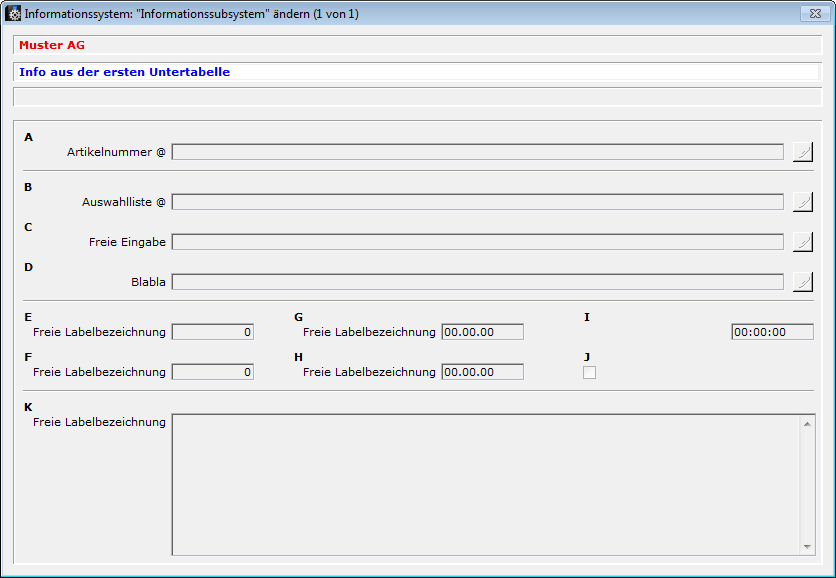836x578 pixels.
Task: Click the Muster AG header field
Action: point(417,45)
